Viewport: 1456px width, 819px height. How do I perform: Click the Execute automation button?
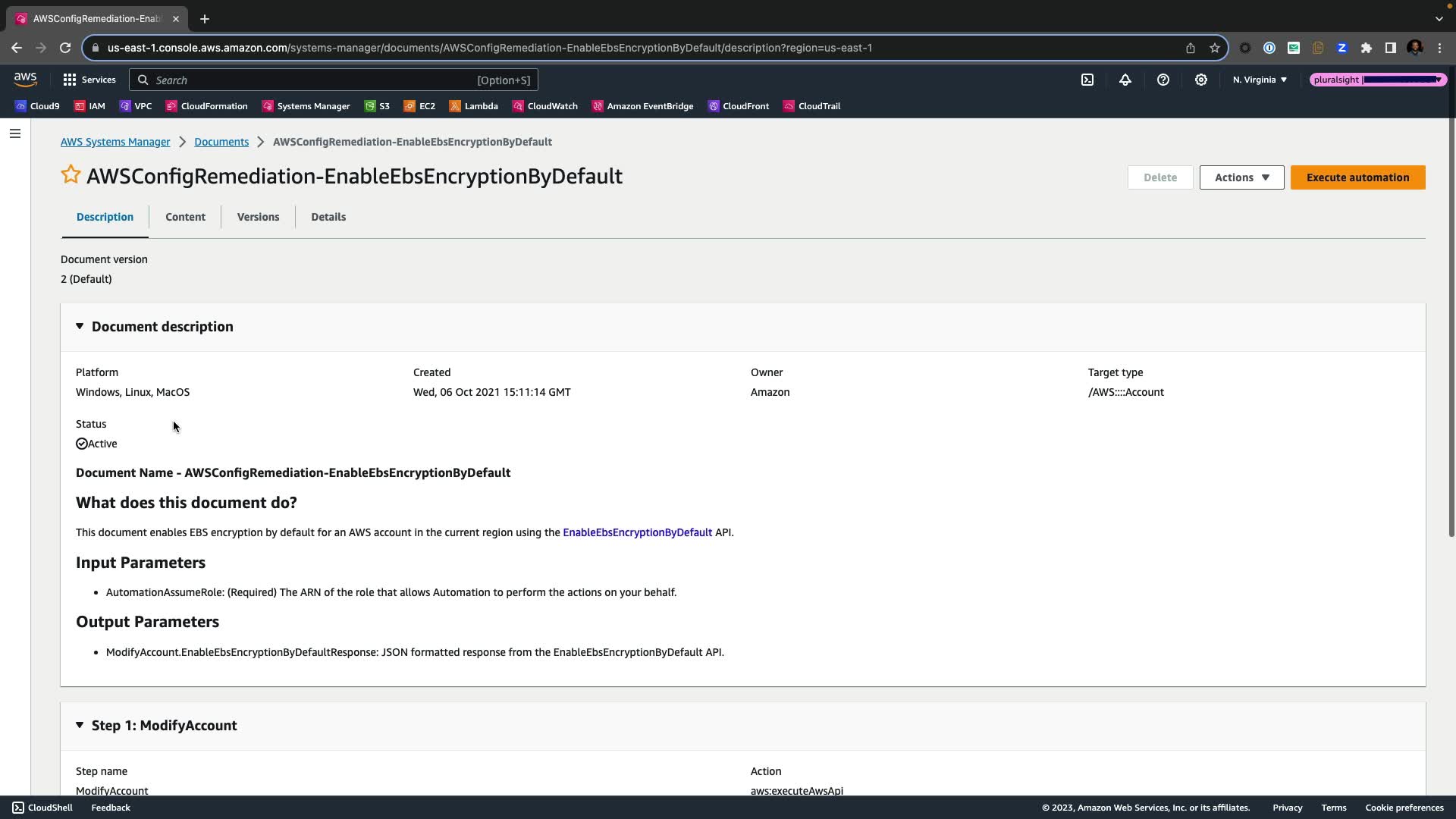click(x=1357, y=177)
